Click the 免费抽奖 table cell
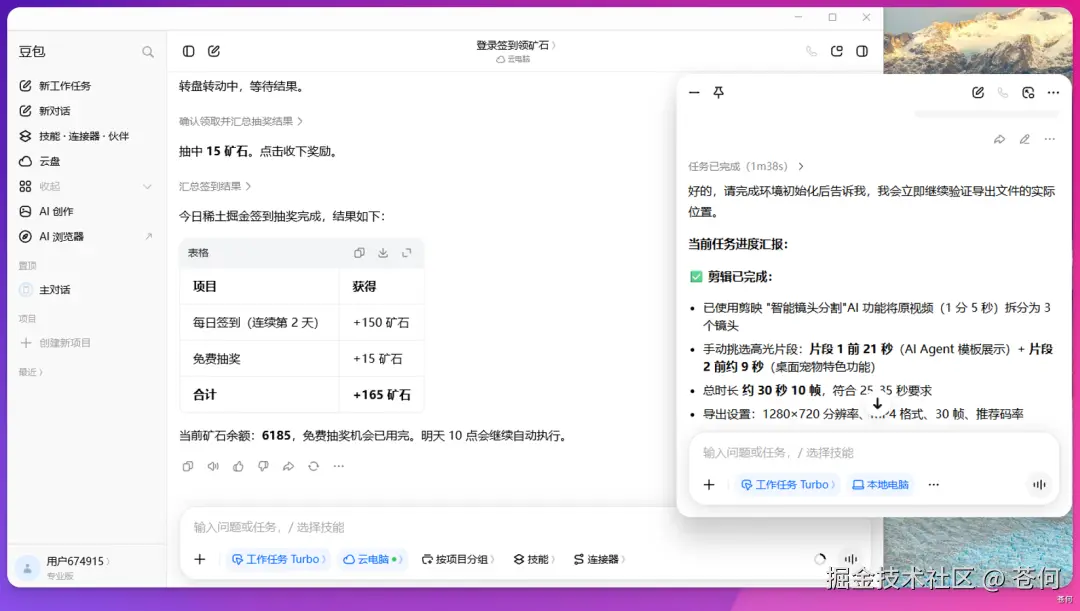The width and height of the screenshot is (1080, 611). (260, 359)
